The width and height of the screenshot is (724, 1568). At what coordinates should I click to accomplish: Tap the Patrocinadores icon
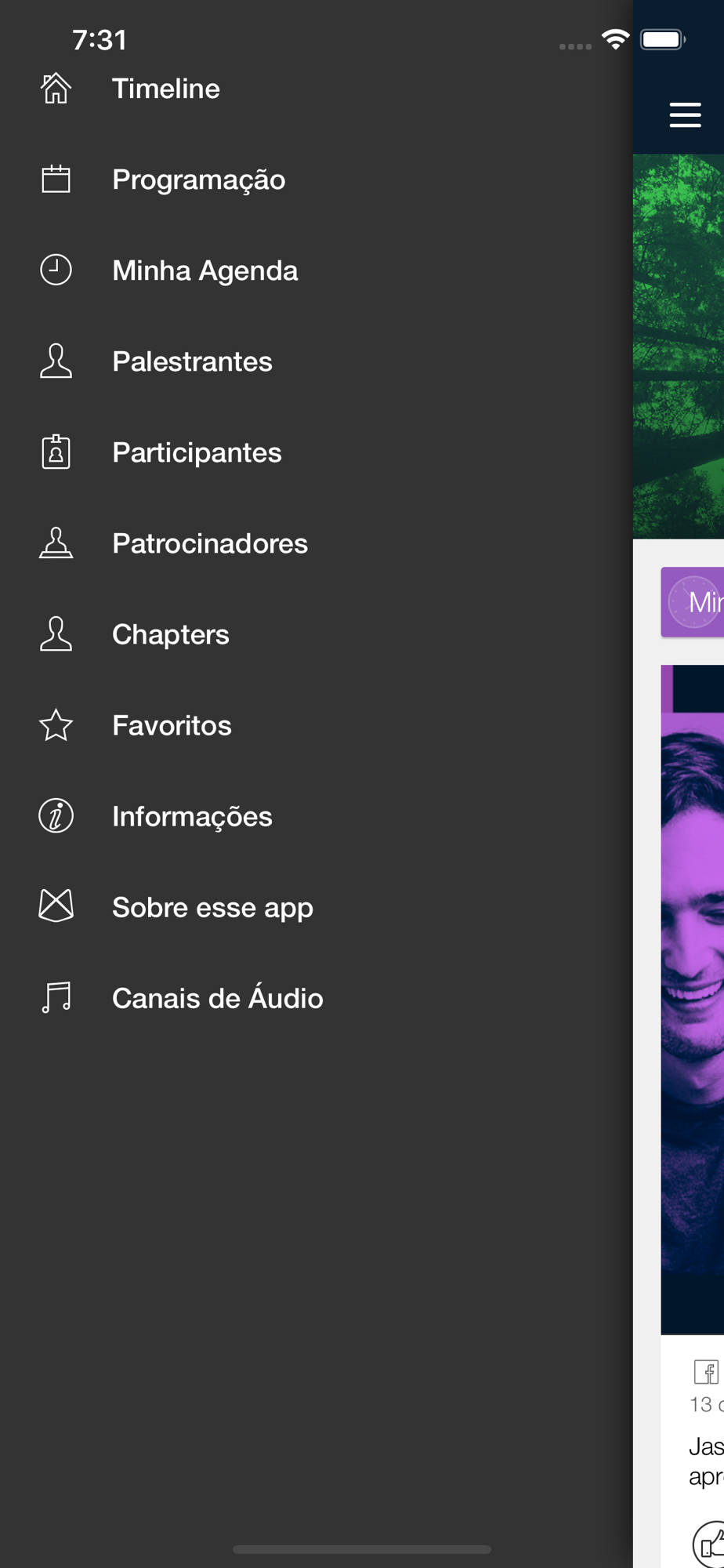point(56,543)
